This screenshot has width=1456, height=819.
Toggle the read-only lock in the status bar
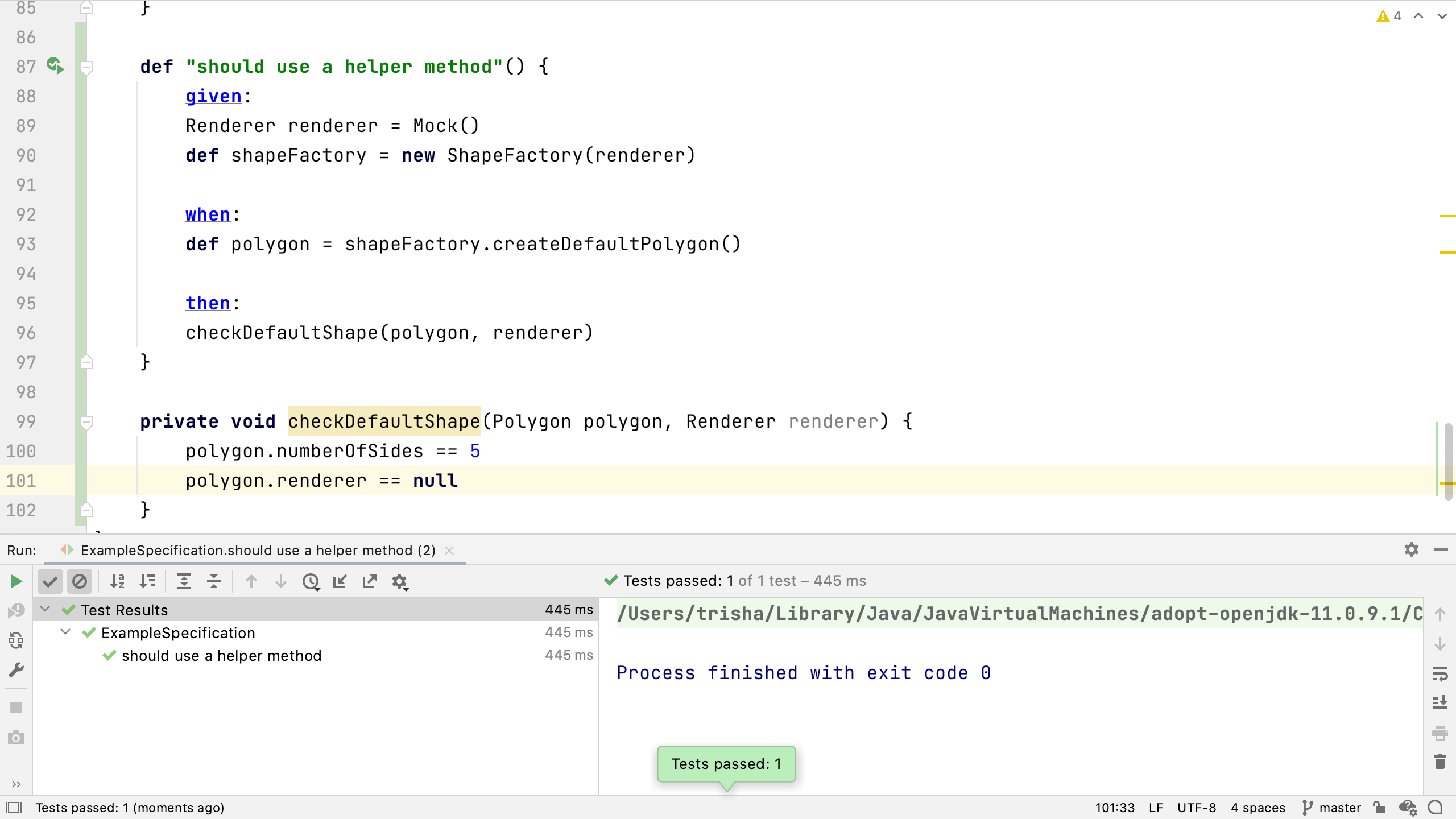1379,808
